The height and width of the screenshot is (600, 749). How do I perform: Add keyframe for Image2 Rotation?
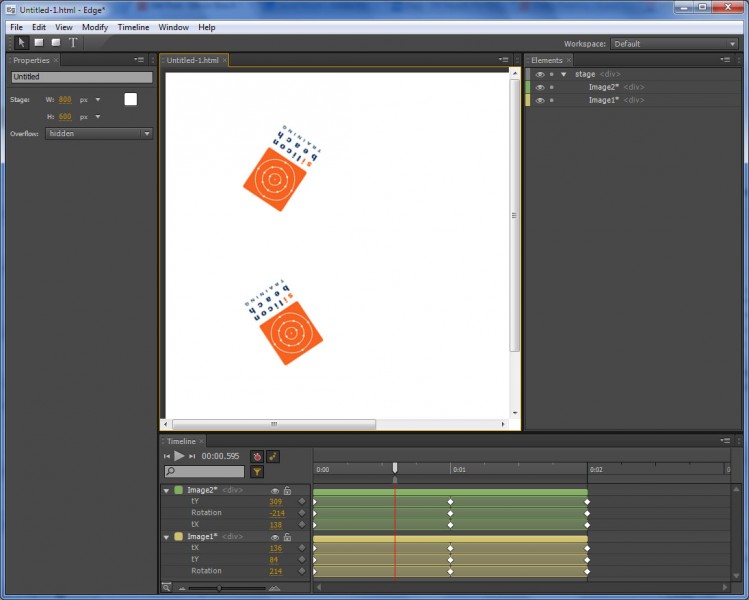(x=301, y=513)
